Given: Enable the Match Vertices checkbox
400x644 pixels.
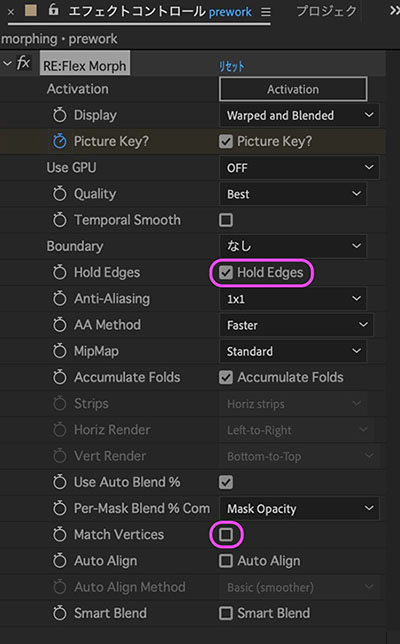Looking at the screenshot, I should coord(226,535).
